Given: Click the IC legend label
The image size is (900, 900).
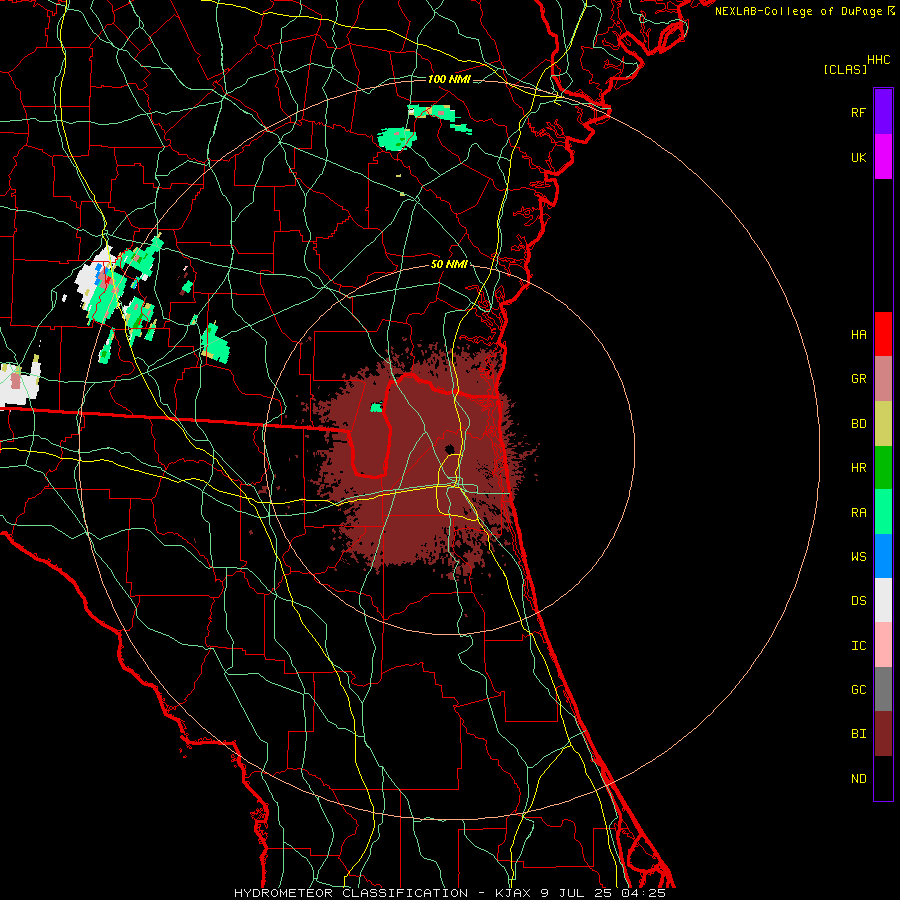Looking at the screenshot, I should [x=858, y=646].
